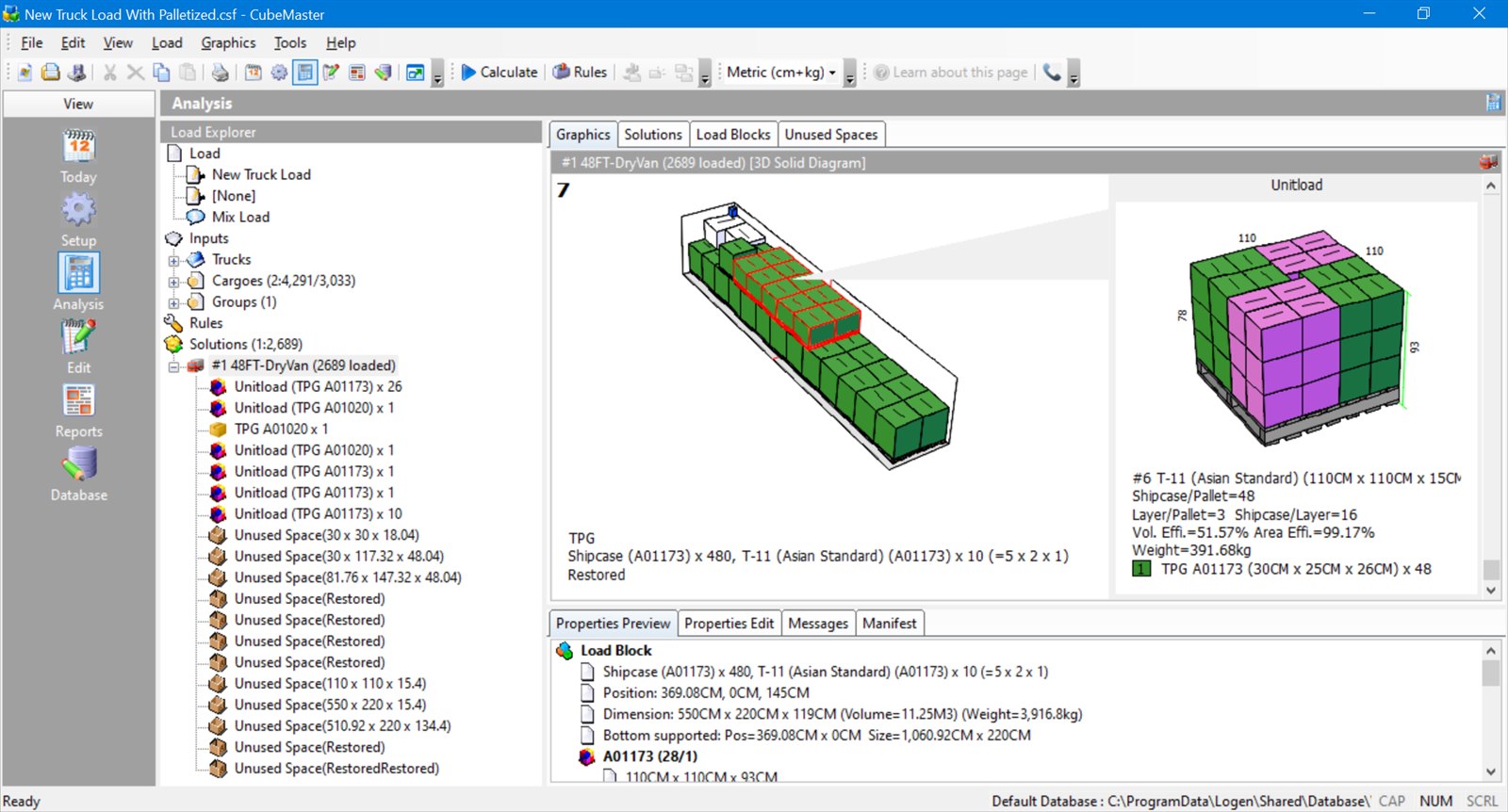Expand the Cargoes tree node

tap(173, 282)
